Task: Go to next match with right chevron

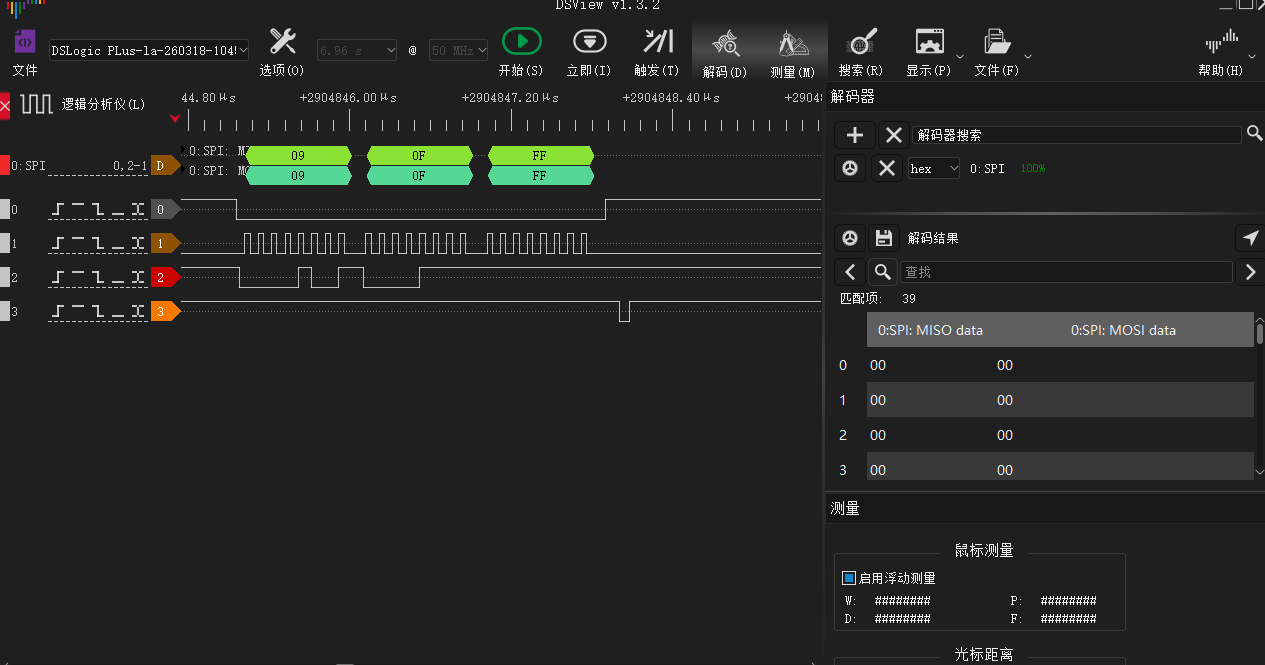Action: point(1250,271)
